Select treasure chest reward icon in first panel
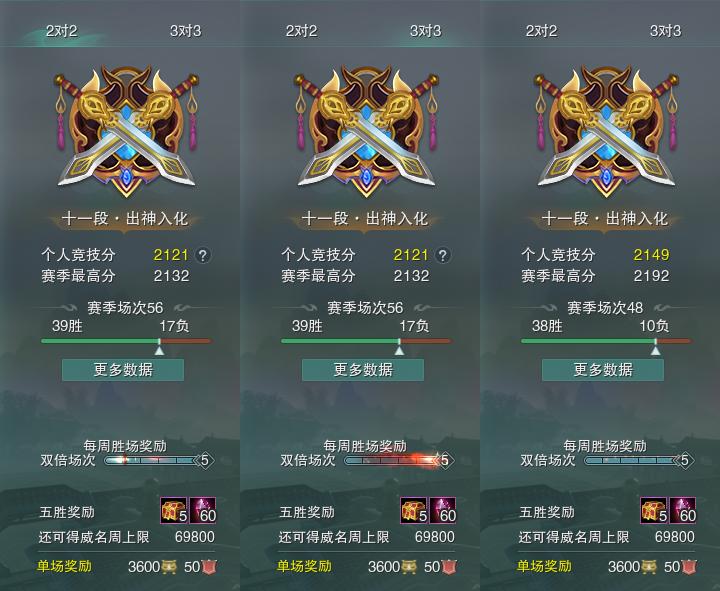This screenshot has height=591, width=720. click(x=174, y=510)
